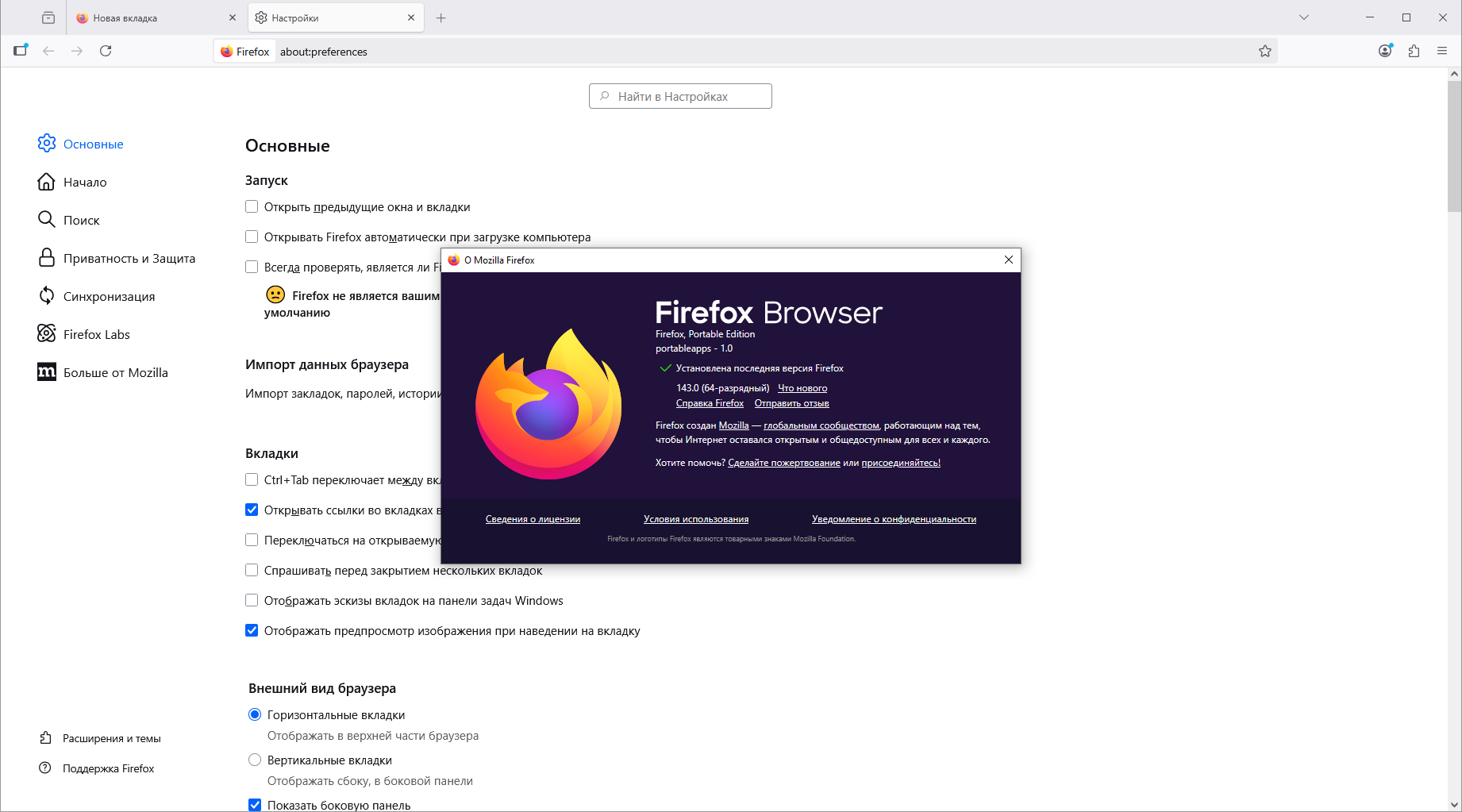
Task: Switch to the Новая вкладка tab
Action: pyautogui.click(x=156, y=17)
